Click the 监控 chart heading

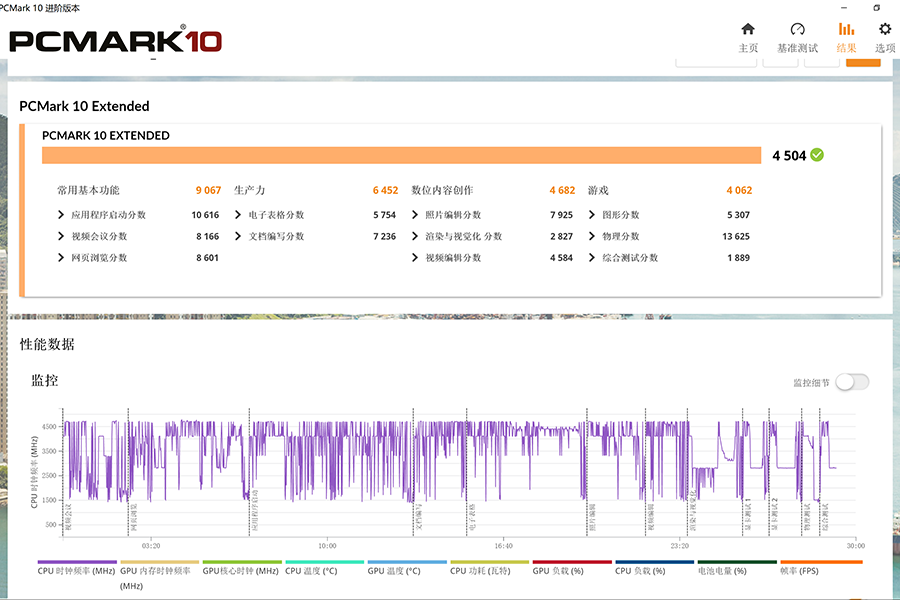[45, 381]
